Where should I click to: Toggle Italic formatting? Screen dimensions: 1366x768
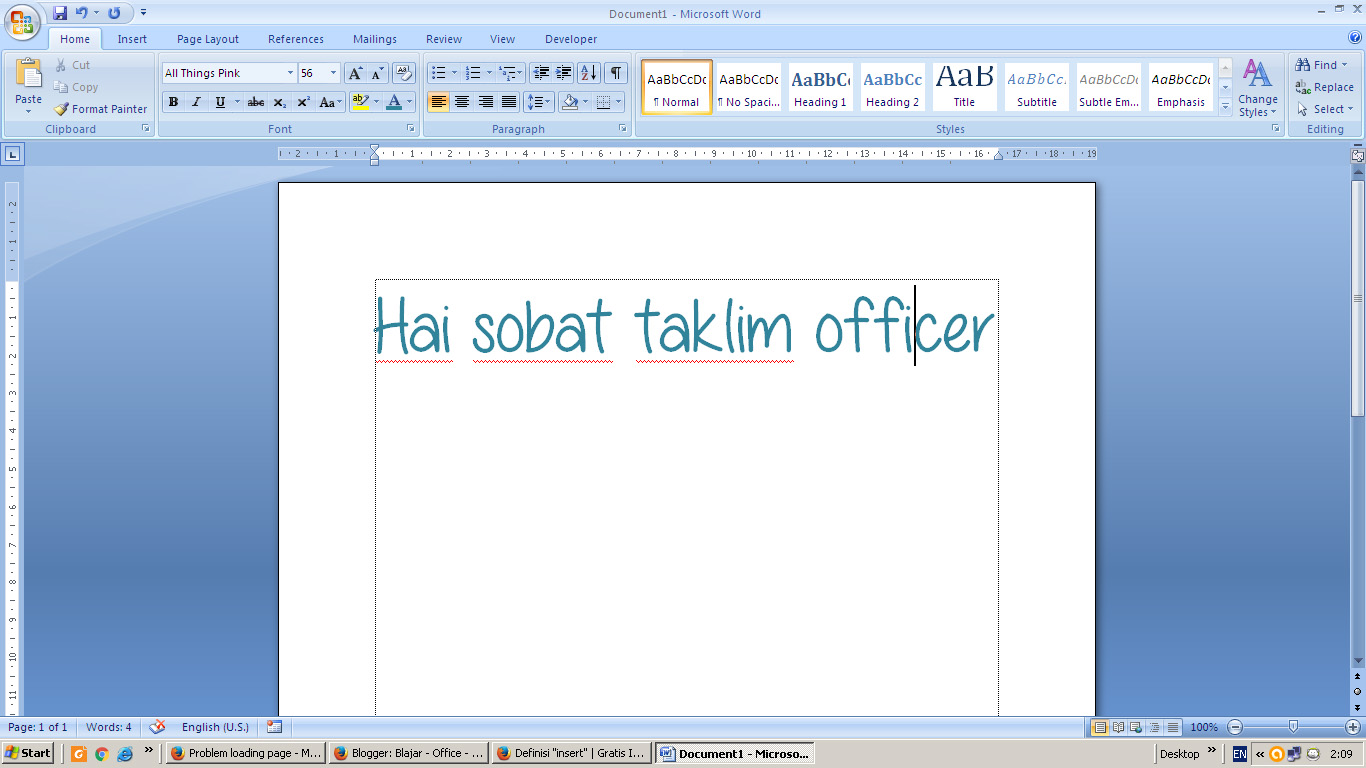point(196,102)
